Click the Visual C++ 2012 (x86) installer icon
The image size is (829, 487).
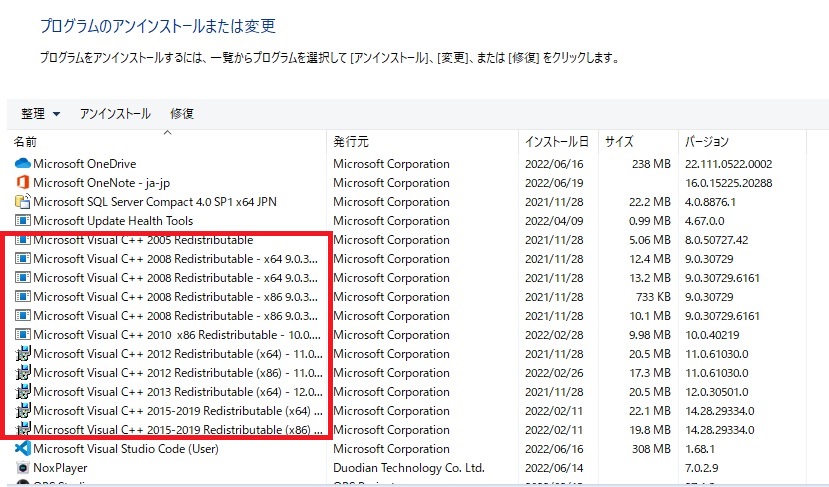point(23,373)
